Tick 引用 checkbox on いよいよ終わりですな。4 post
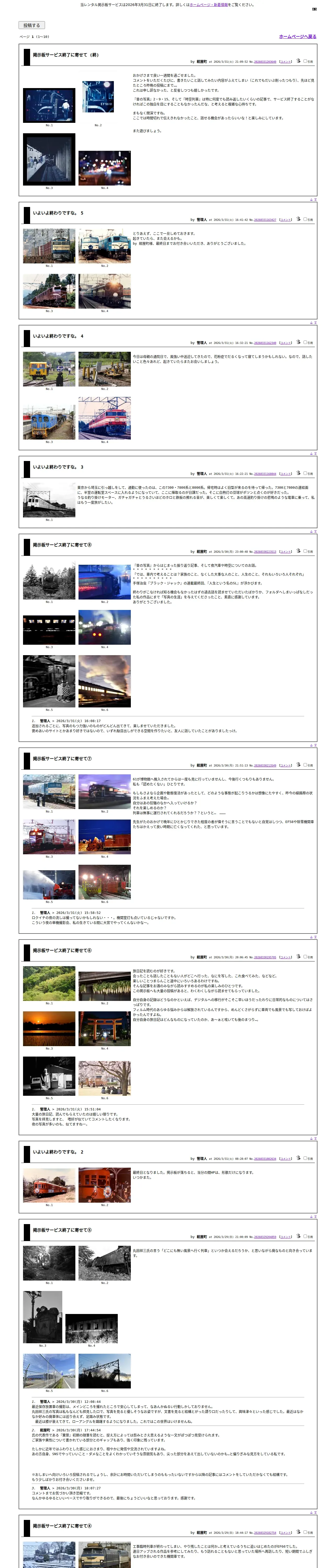 coord(305,342)
